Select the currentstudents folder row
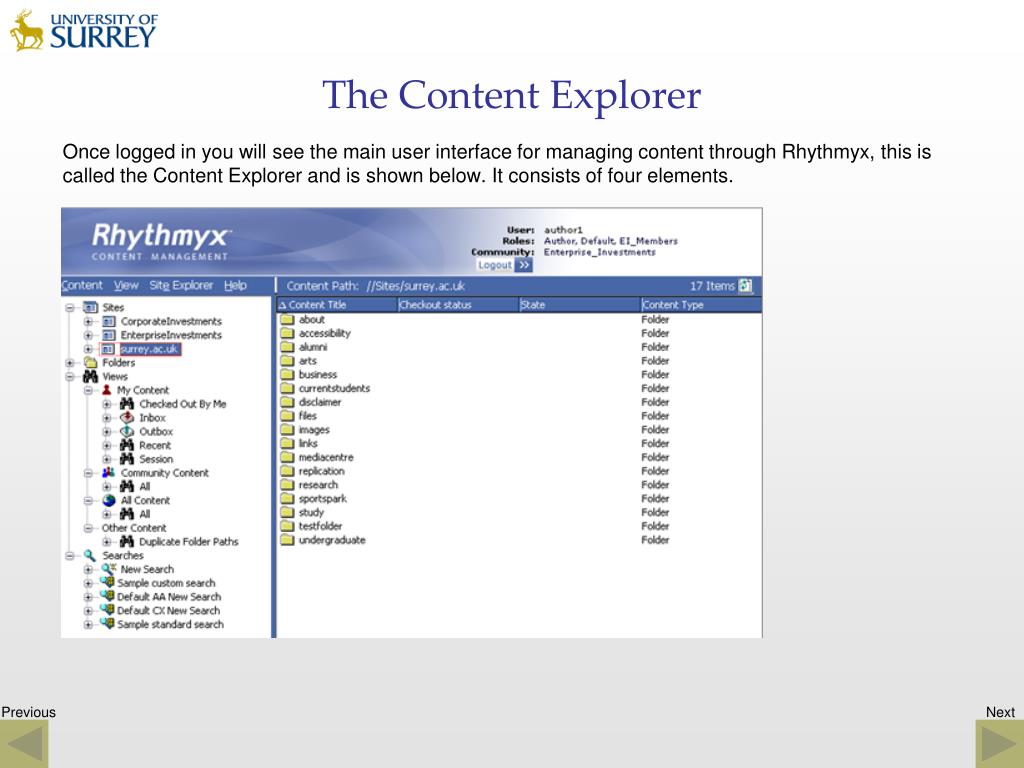Screen dimensions: 1024x768 (520, 389)
